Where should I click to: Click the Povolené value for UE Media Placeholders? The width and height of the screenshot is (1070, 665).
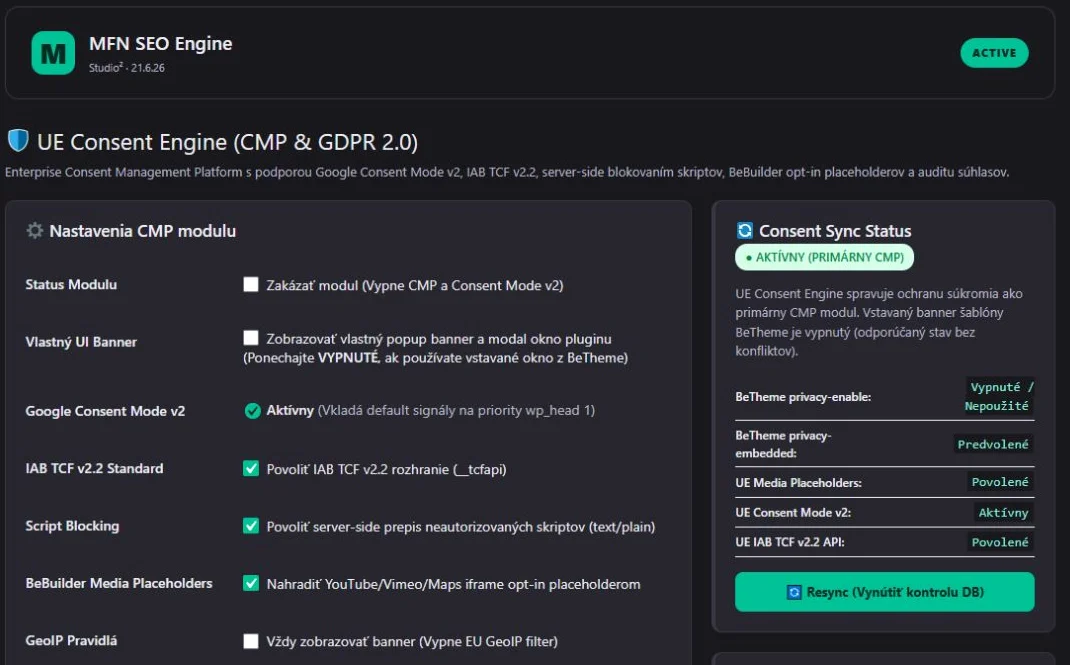1000,482
